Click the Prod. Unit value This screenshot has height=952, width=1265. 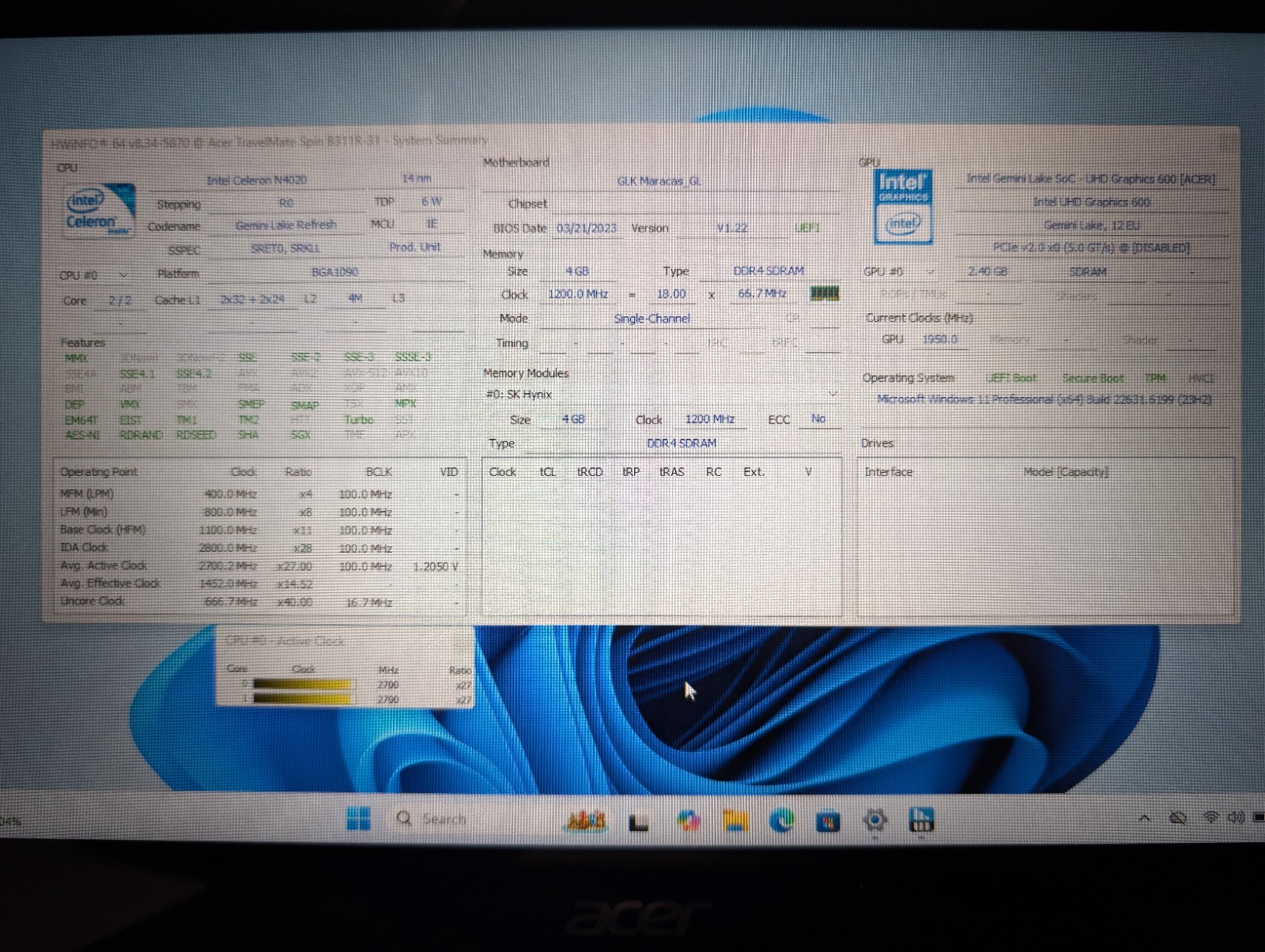click(415, 247)
